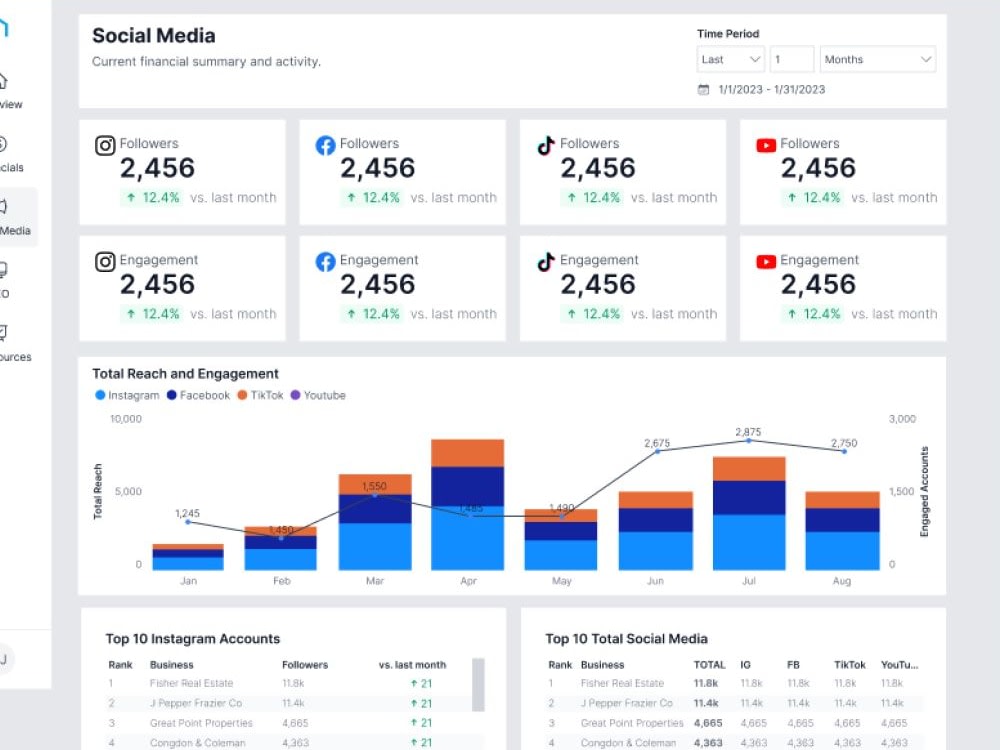This screenshot has height=750, width=1000.
Task: Click the TikTok icon on Followers card
Action: (545, 145)
